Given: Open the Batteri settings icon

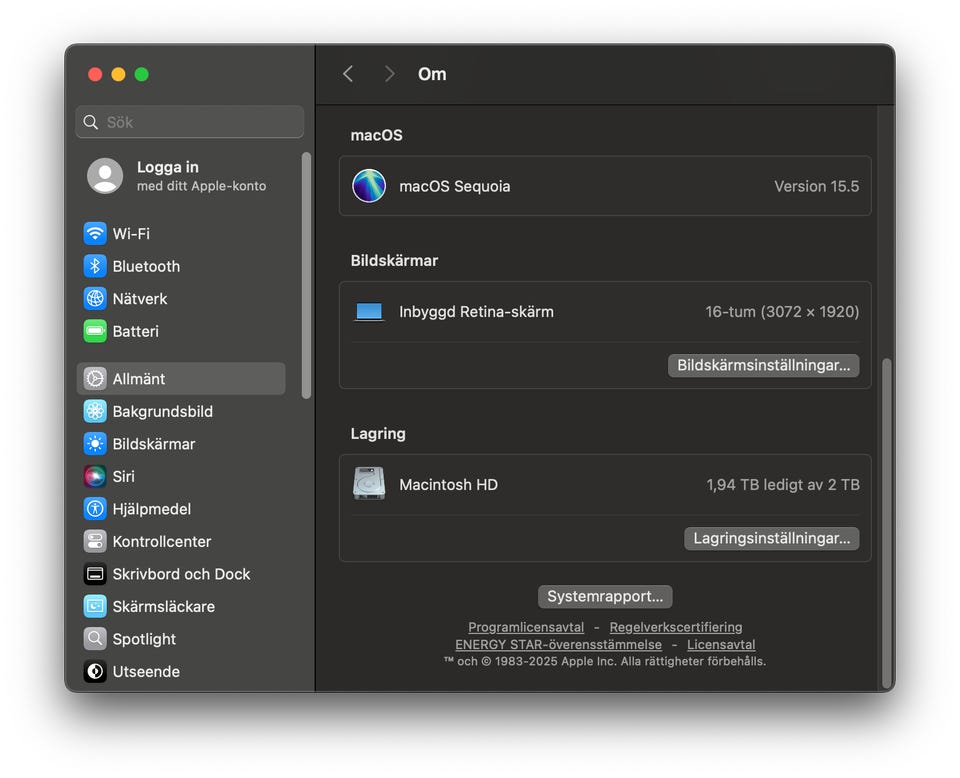Looking at the screenshot, I should click(95, 331).
